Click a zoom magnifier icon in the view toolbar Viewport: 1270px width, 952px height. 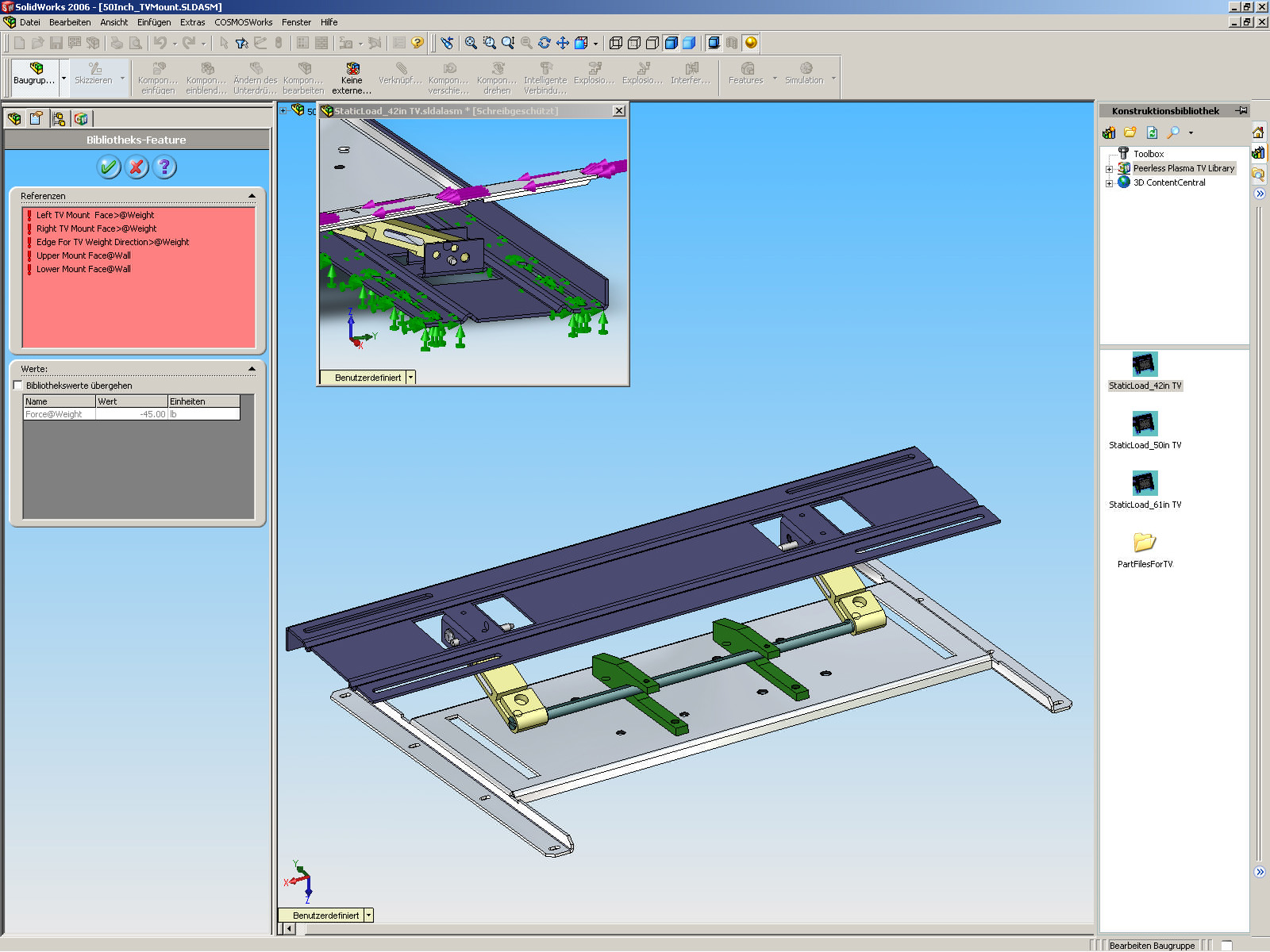pos(470,44)
